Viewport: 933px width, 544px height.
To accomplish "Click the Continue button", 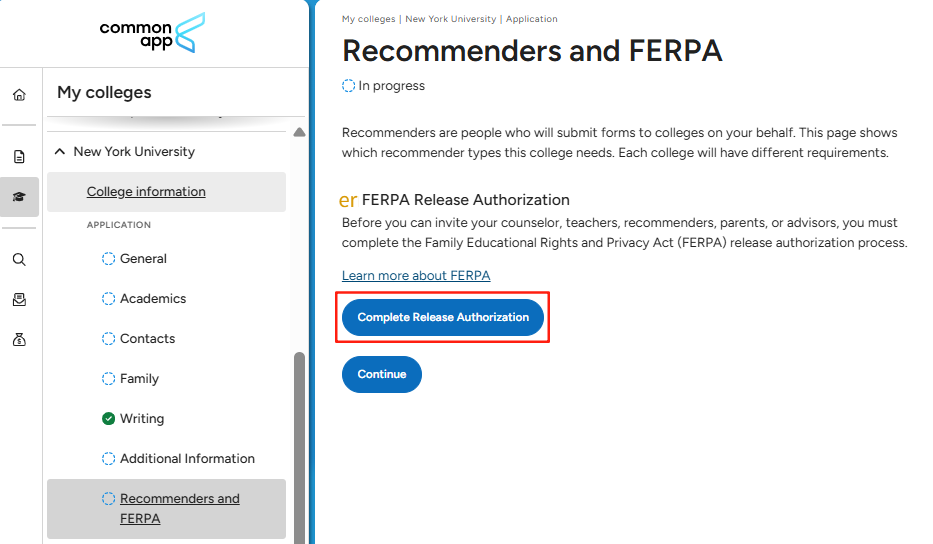I will click(382, 374).
